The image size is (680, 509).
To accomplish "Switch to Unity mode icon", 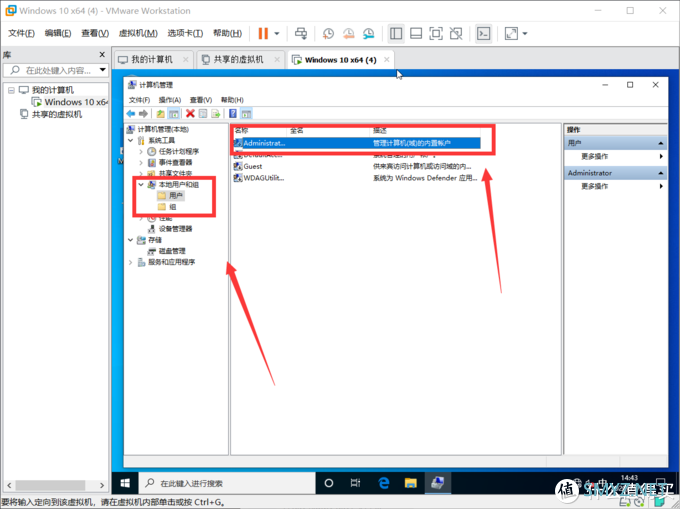I will [x=456, y=33].
